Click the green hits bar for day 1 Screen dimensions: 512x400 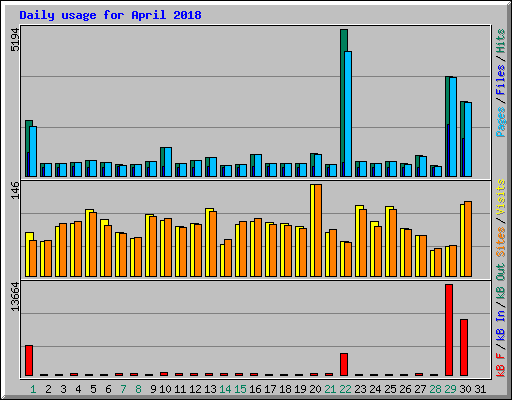(27, 148)
